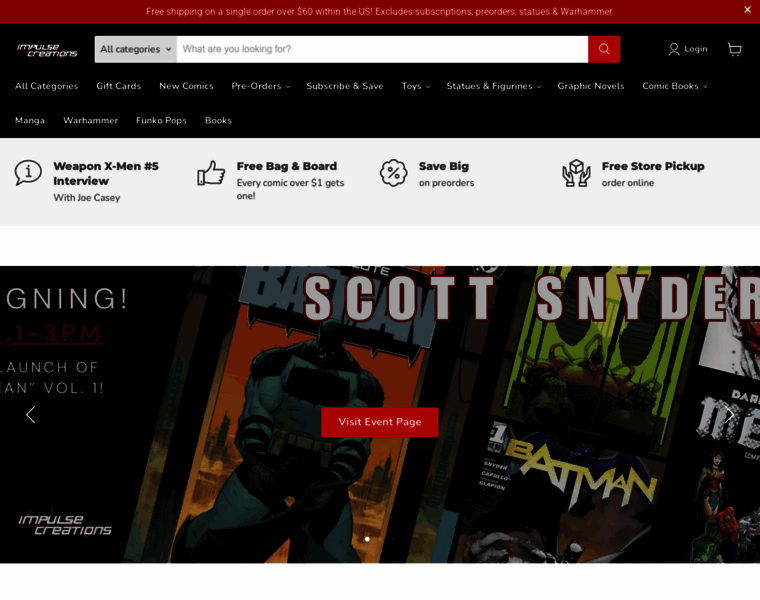
Task: Click the Impulse Creations logo on slideshow
Action: pos(65,525)
